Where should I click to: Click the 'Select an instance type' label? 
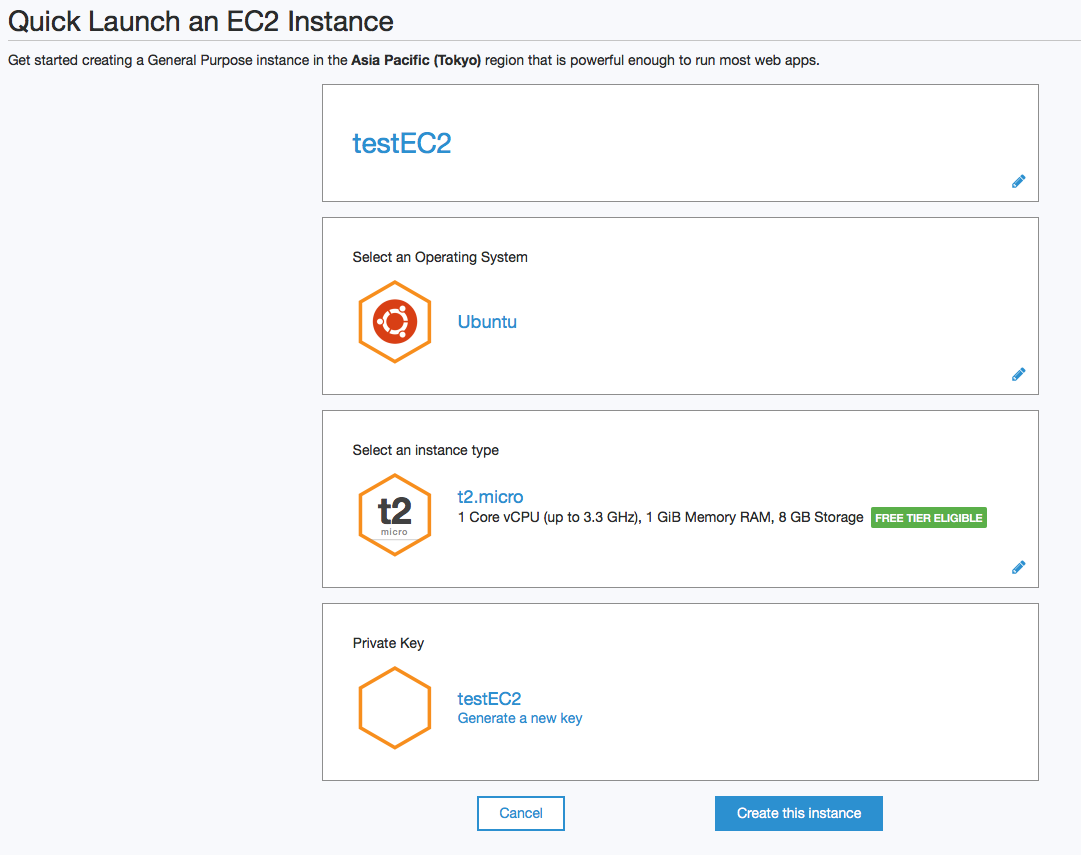coord(425,450)
